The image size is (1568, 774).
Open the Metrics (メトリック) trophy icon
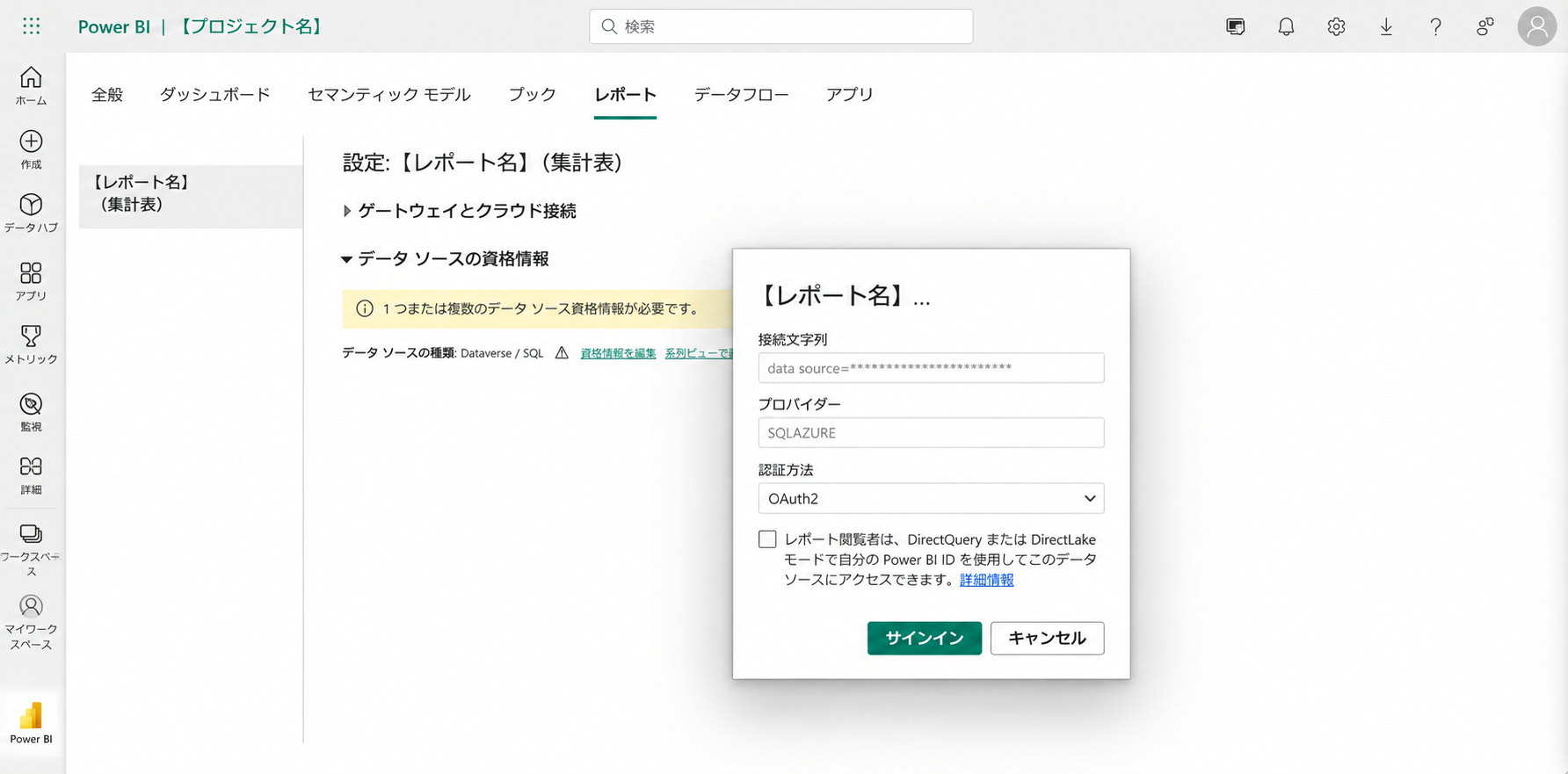(31, 344)
